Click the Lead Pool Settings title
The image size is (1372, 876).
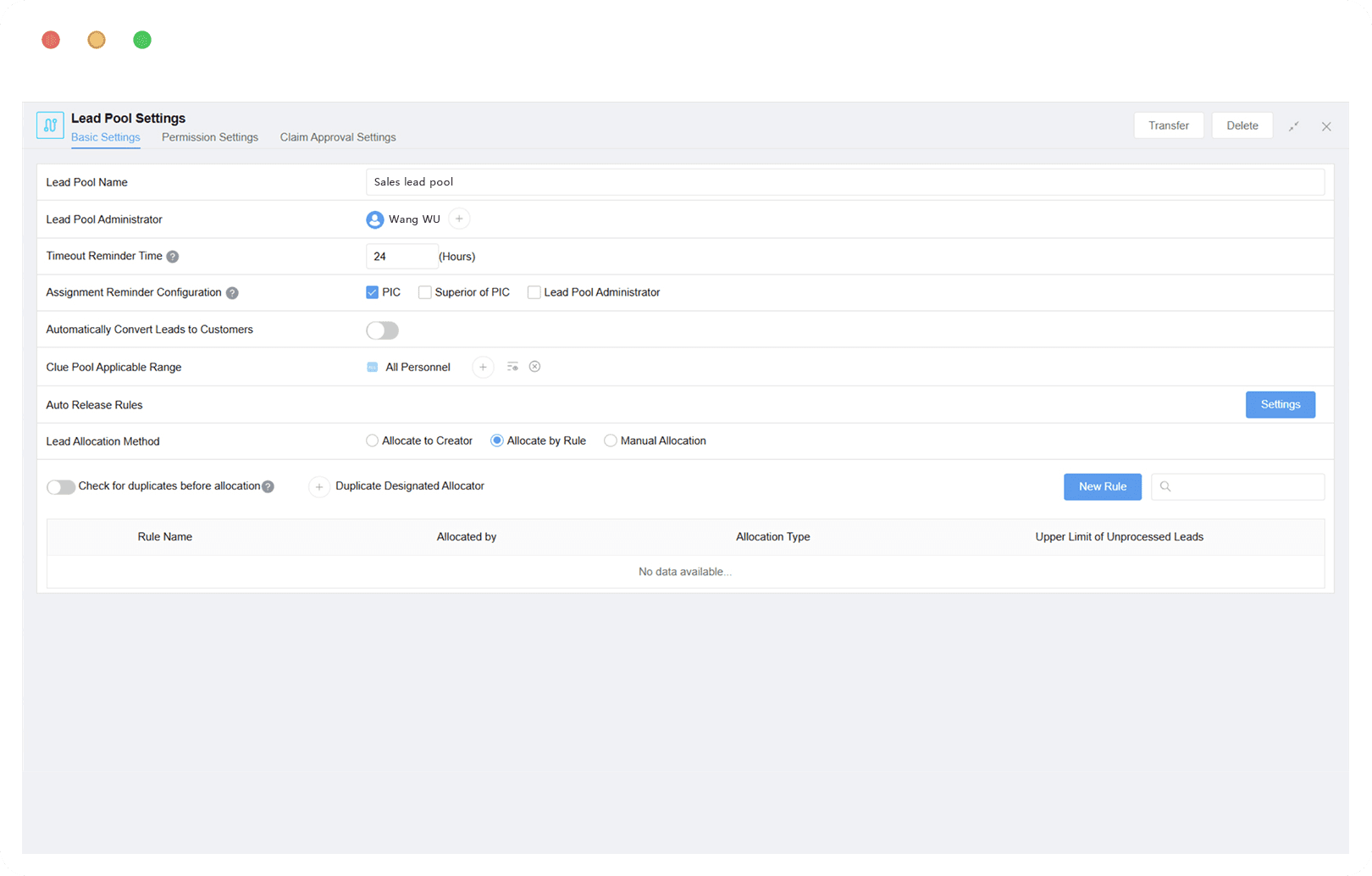click(128, 119)
